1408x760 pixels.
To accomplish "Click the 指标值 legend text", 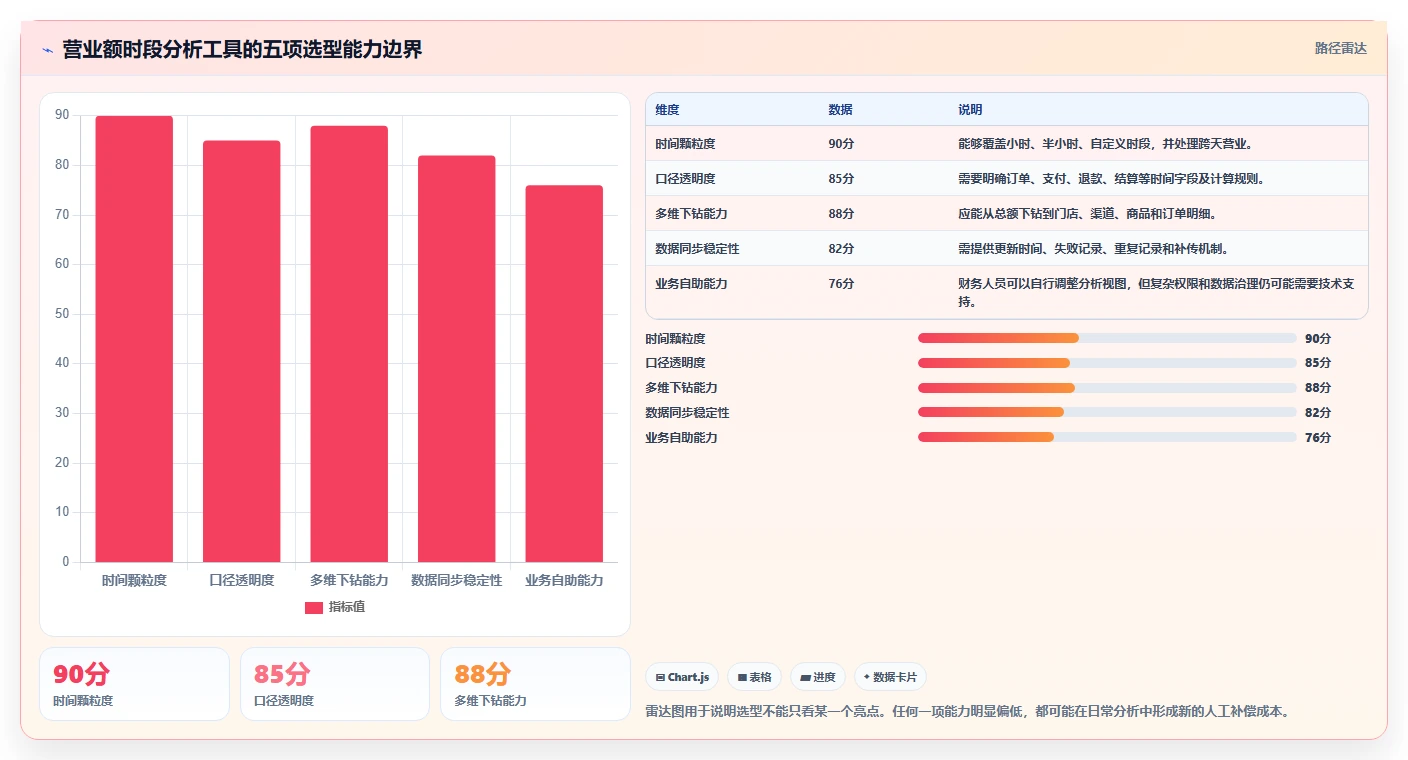I will (x=347, y=607).
